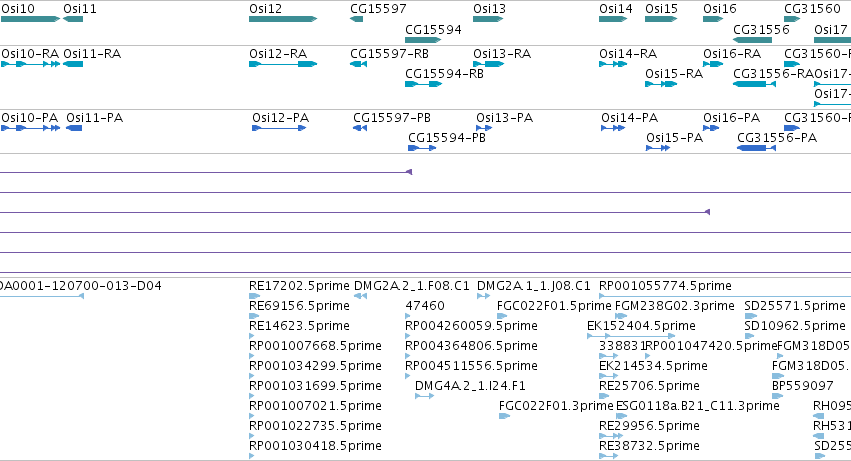Screen dimensions: 851x461
Task: Click protein Osi15-PA
Action: [x=675, y=138]
